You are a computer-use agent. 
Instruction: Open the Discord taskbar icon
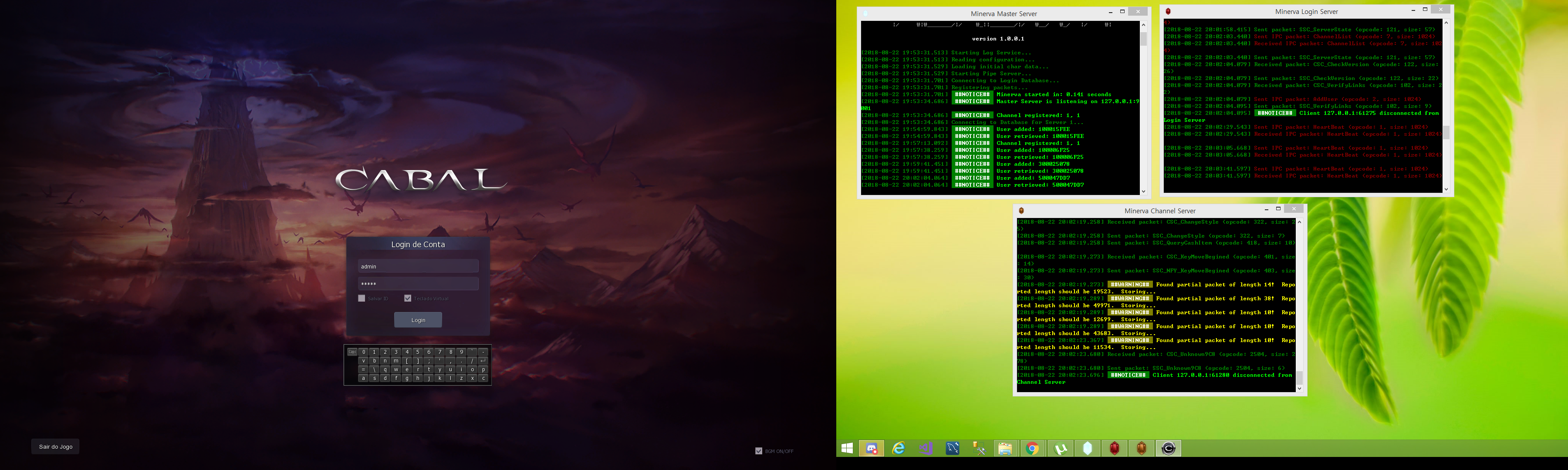coord(871,449)
